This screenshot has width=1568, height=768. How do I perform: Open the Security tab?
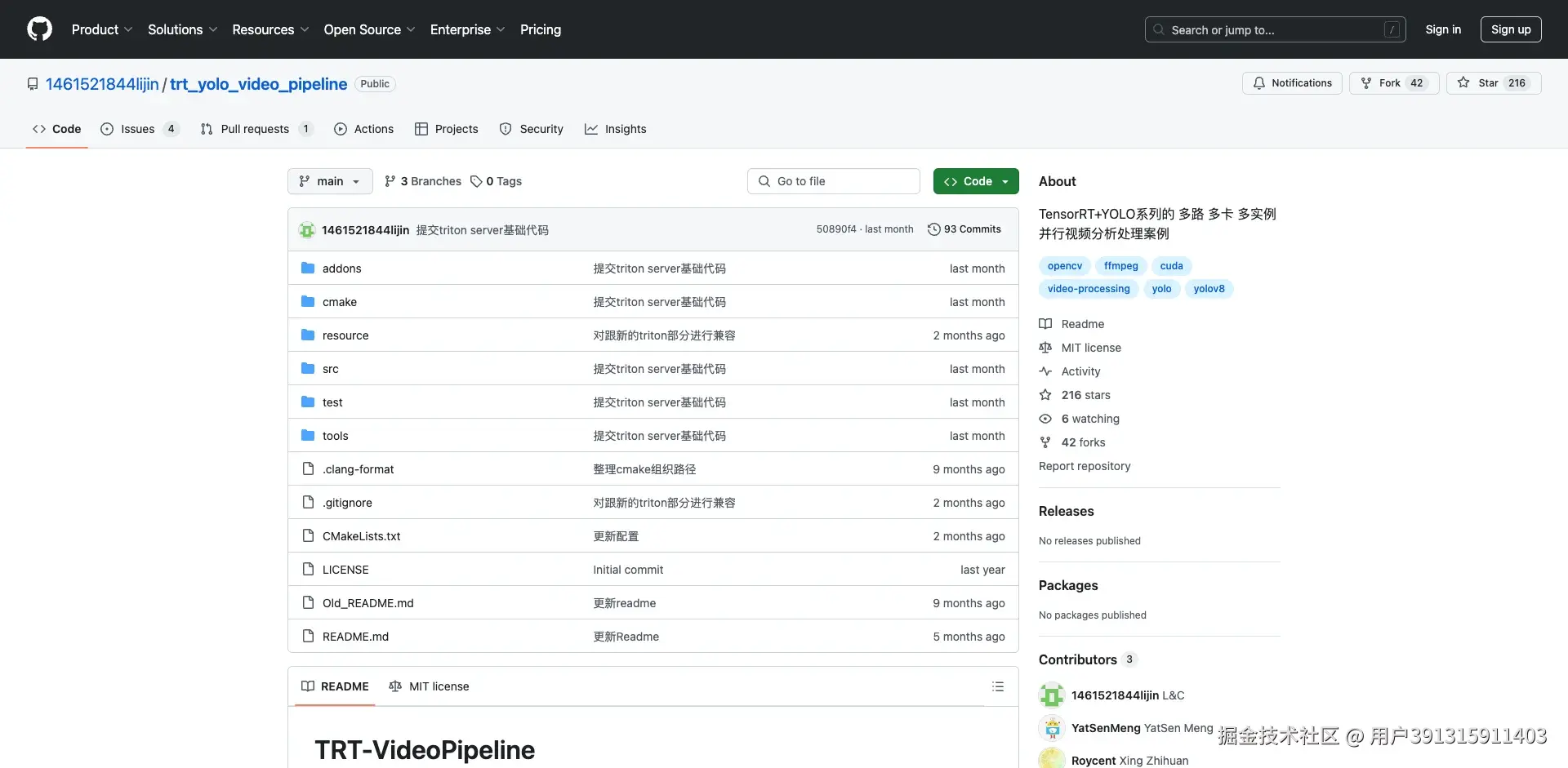pos(532,129)
